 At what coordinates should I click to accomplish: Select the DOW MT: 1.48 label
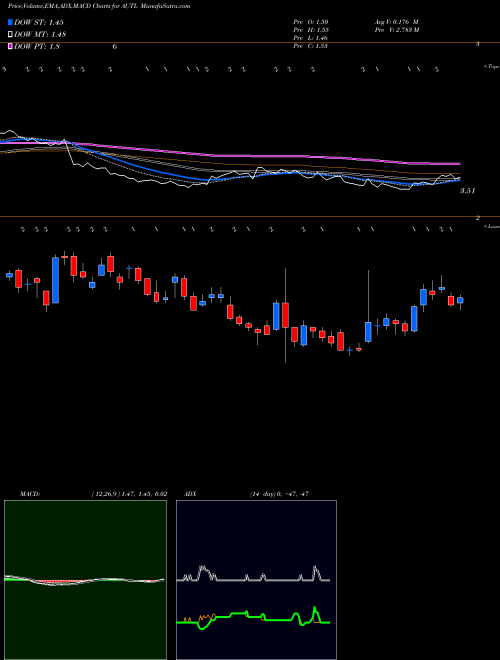pos(40,35)
